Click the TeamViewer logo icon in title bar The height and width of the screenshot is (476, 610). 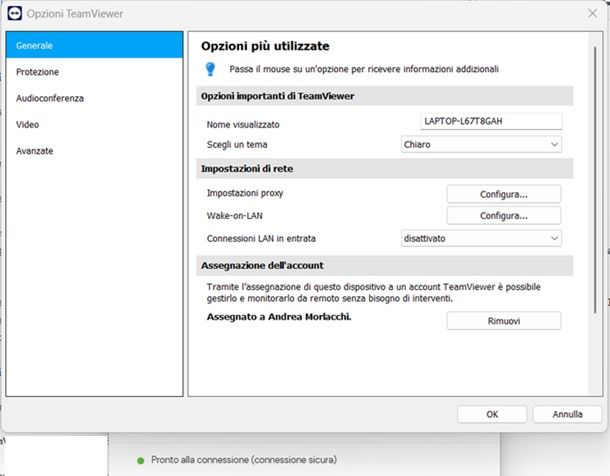pyautogui.click(x=15, y=13)
